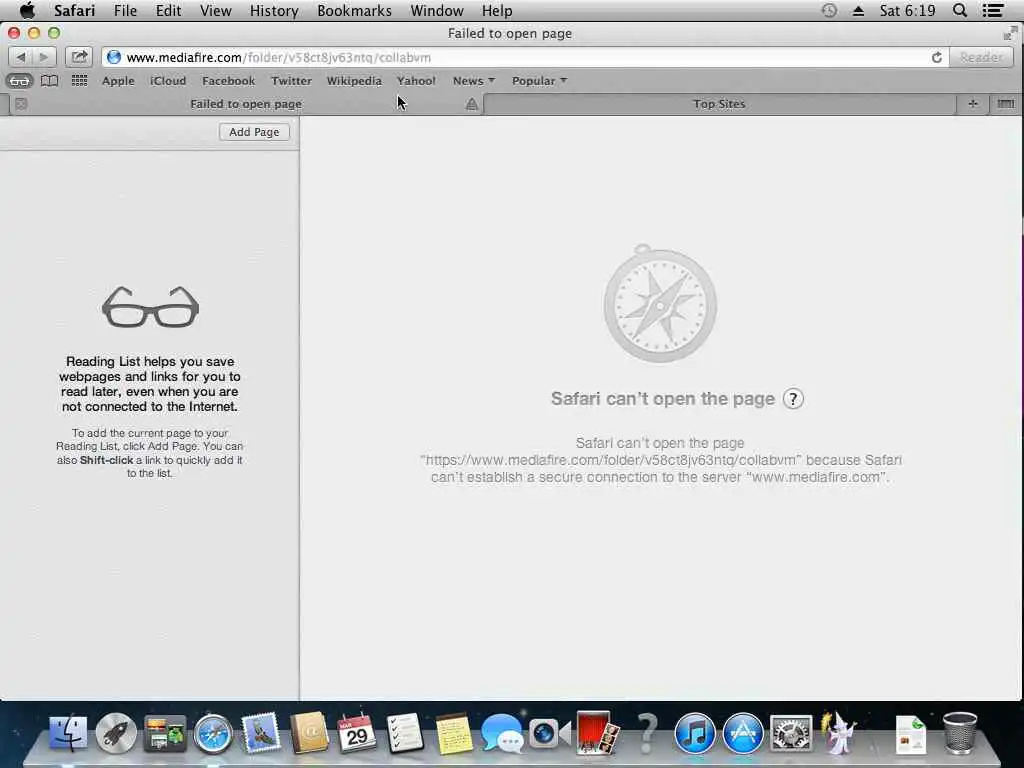Open the Edit menu

click(168, 10)
